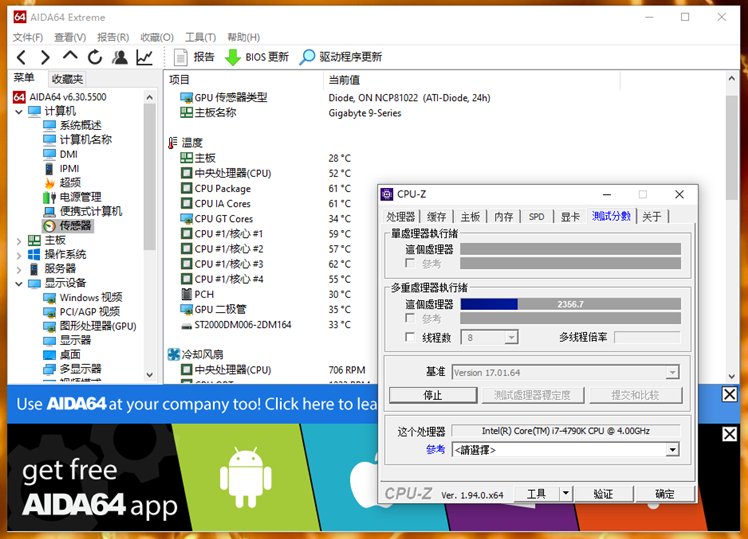Switch to CPU-Z SPD tab

pos(536,217)
